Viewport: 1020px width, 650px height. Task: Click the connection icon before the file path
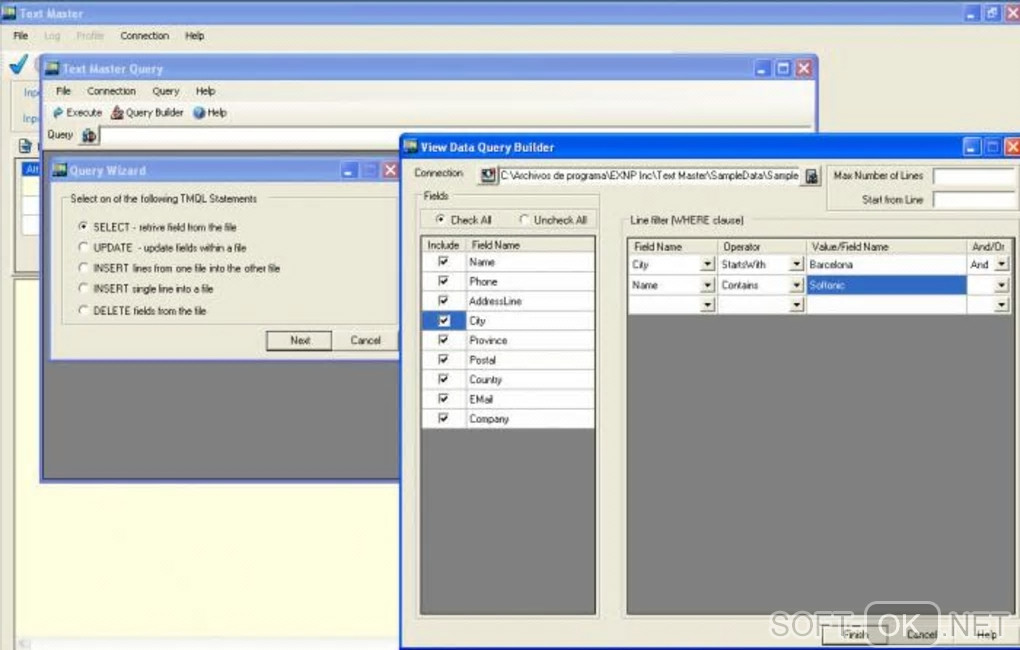pyautogui.click(x=488, y=176)
